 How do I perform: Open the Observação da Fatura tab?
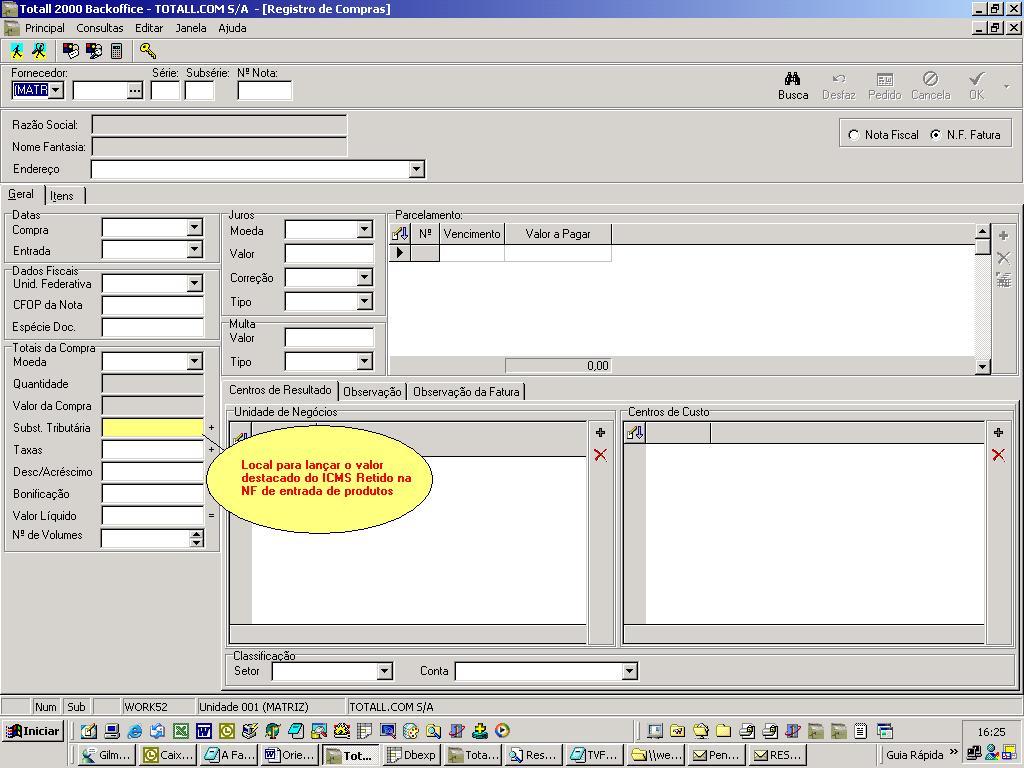(466, 392)
